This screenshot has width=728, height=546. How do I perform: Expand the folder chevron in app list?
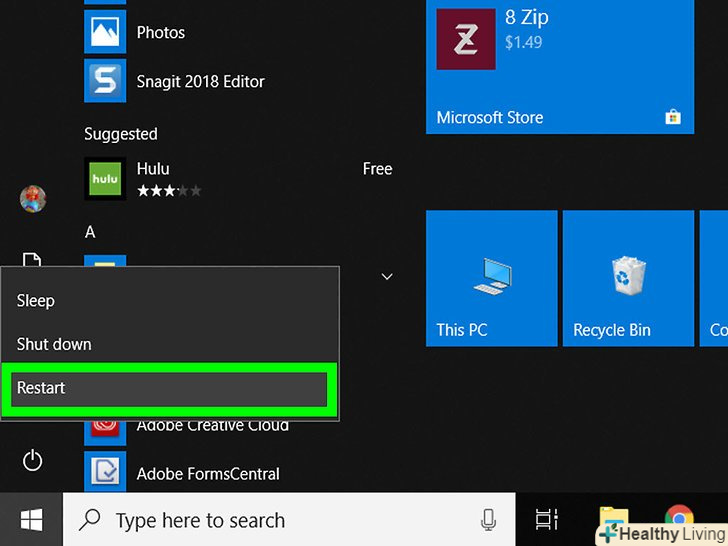click(387, 277)
